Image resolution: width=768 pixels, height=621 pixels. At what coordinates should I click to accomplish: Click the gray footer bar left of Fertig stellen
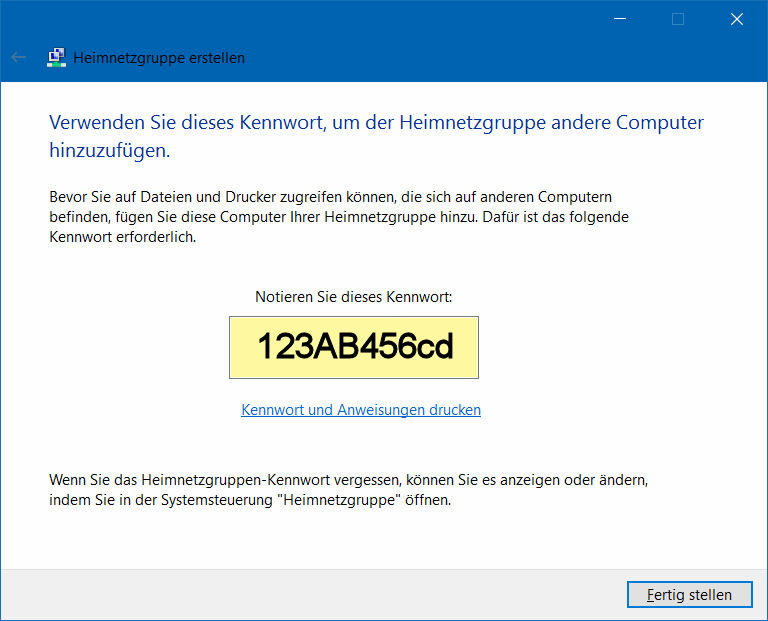tap(300, 595)
